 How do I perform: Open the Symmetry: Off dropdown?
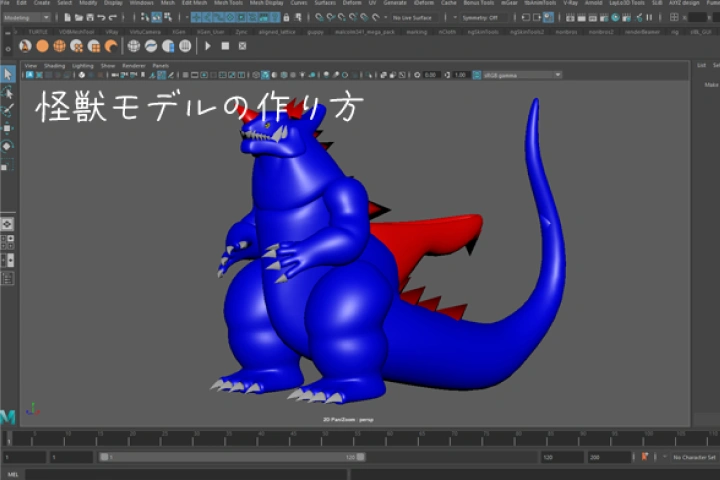click(x=483, y=18)
